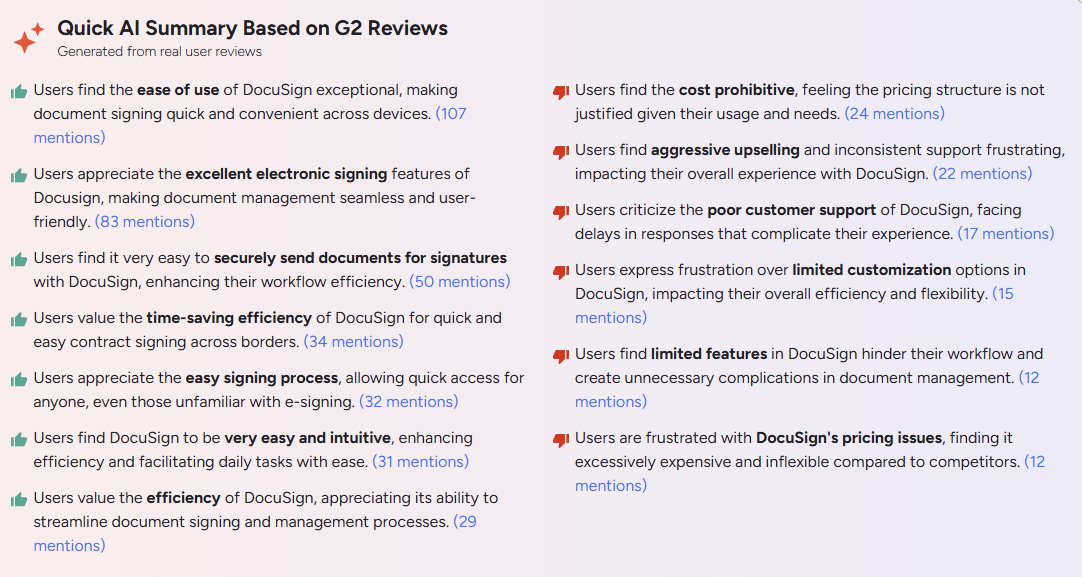Click the thumbs-down icon for limited customization
Viewport: 1082px width, 577px height.
(x=559, y=270)
